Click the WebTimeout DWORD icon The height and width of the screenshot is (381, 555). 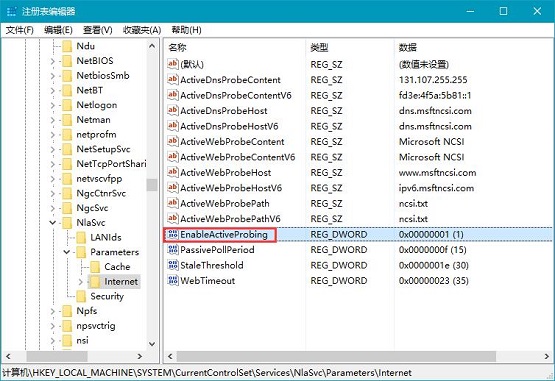tap(172, 280)
